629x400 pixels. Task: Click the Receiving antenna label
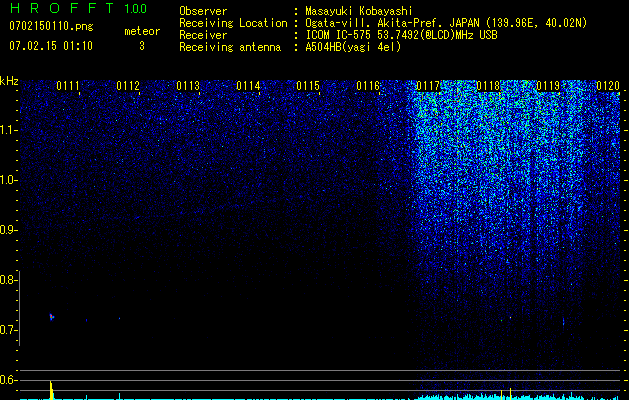[x=230, y=47]
